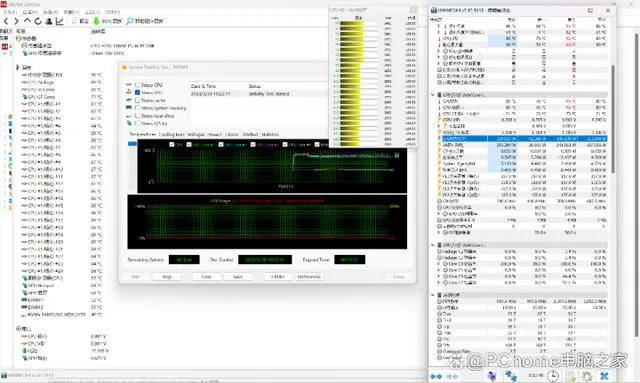Viewport: 640px width, 383px height.
Task: Click the line chart icon in AIDA64 toolbar
Action: point(60,21)
